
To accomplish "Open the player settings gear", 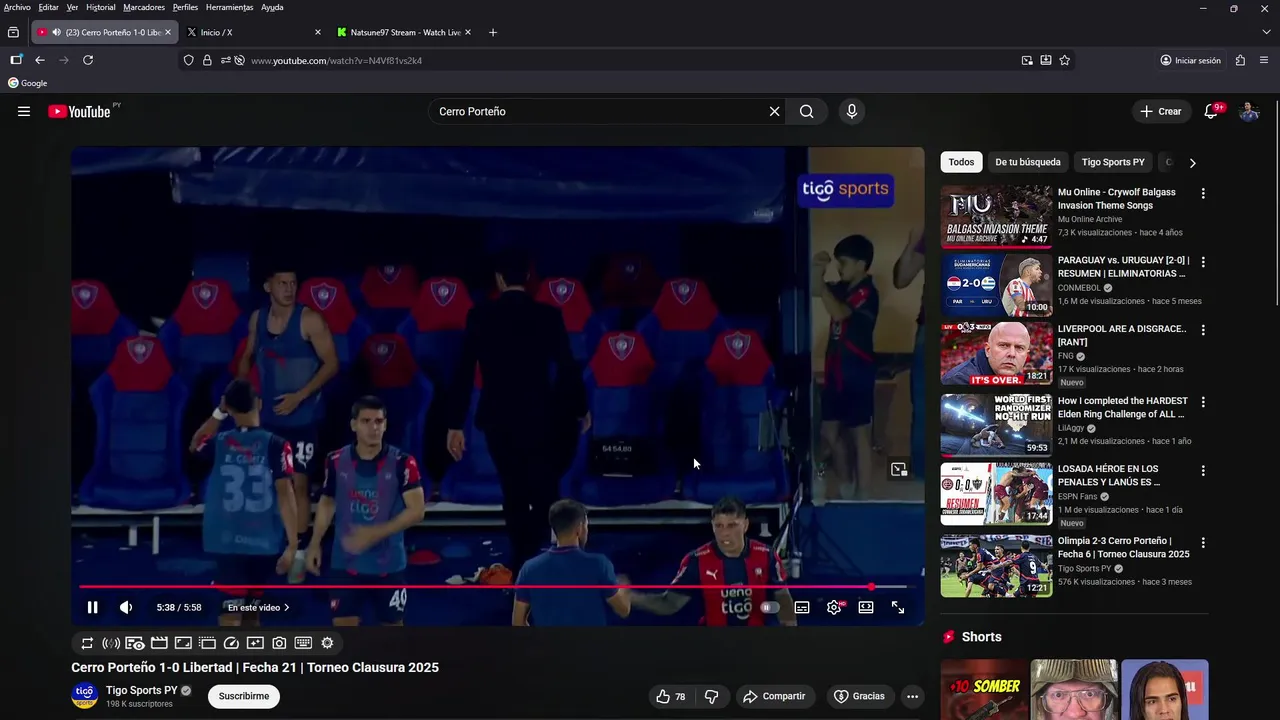I will click(834, 607).
